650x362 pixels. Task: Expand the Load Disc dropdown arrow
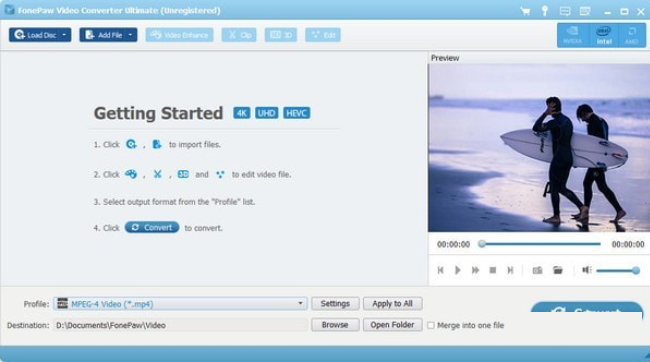coord(65,35)
